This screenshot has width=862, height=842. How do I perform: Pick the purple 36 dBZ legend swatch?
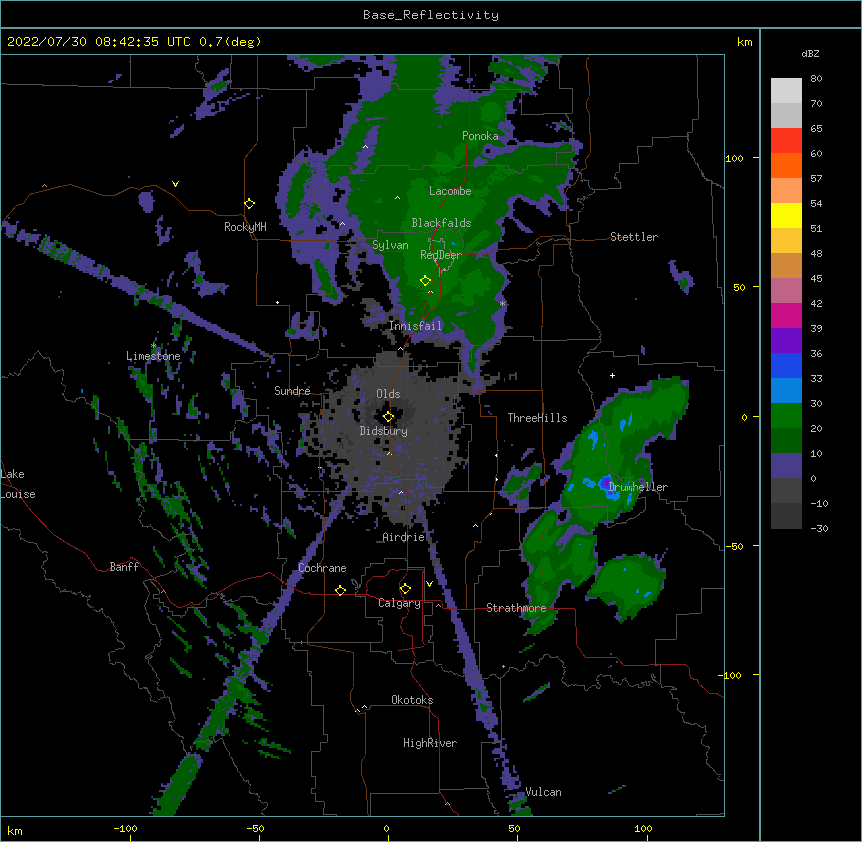coord(786,340)
